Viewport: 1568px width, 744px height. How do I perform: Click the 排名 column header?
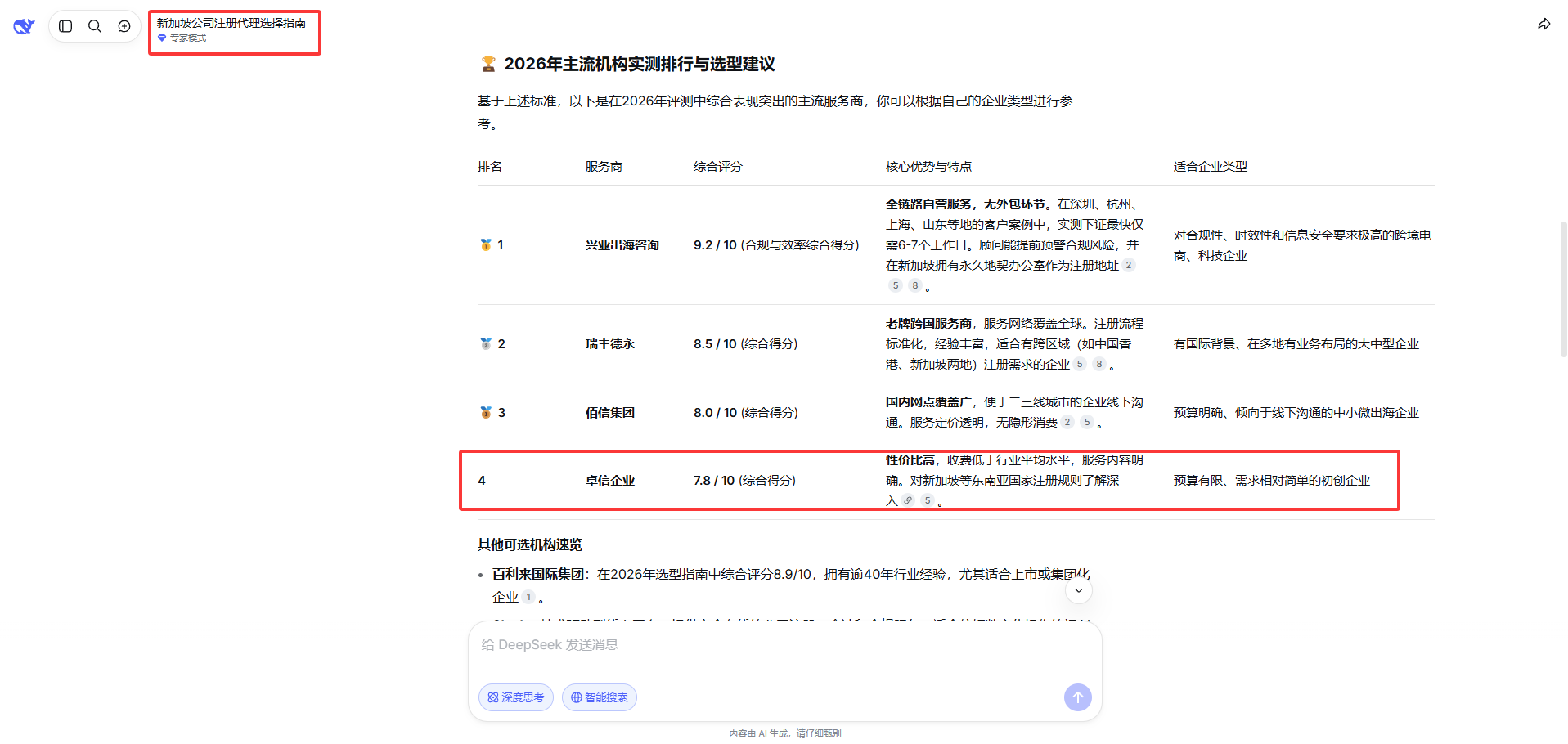pos(490,166)
